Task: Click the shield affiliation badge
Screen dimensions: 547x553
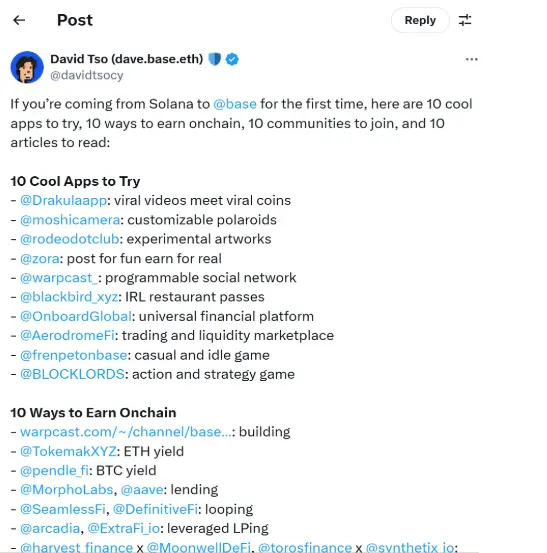Action: [x=214, y=59]
